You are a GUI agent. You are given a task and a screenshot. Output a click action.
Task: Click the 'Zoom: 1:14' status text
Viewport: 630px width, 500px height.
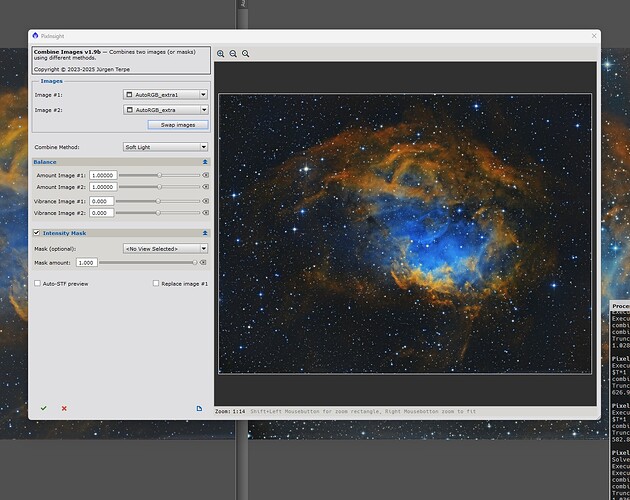230,412
